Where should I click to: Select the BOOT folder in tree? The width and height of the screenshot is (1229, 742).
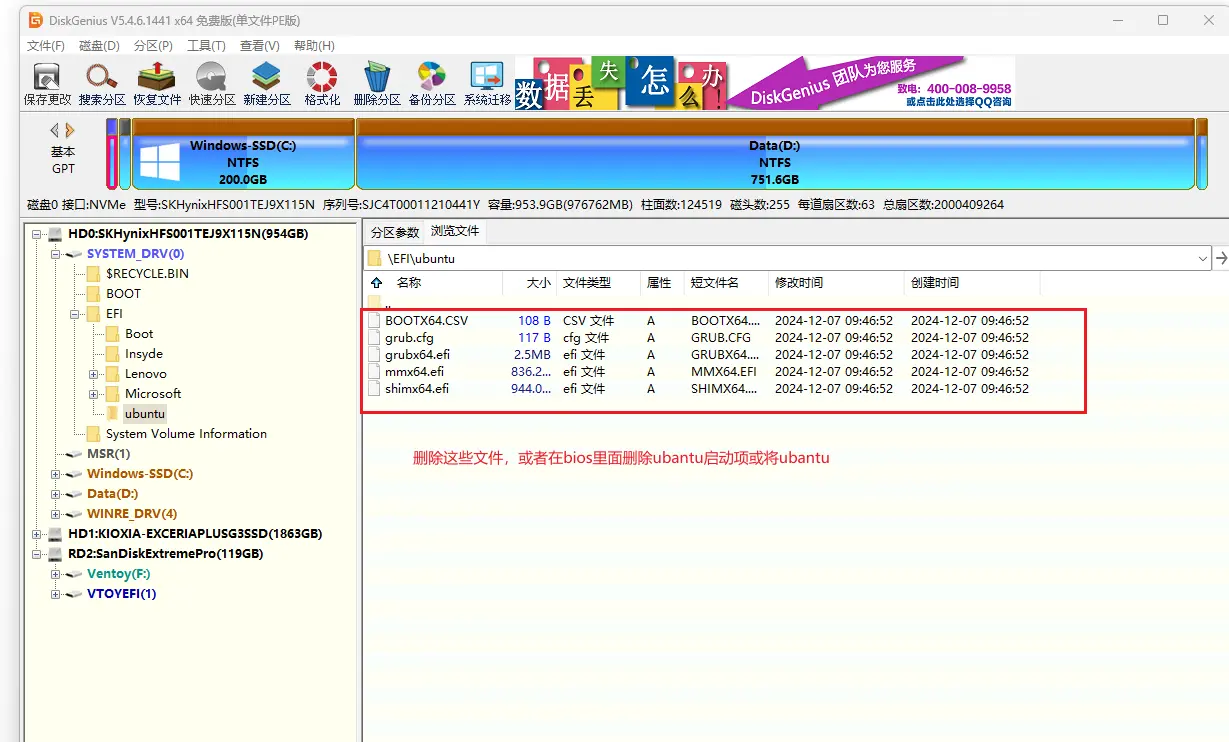124,294
